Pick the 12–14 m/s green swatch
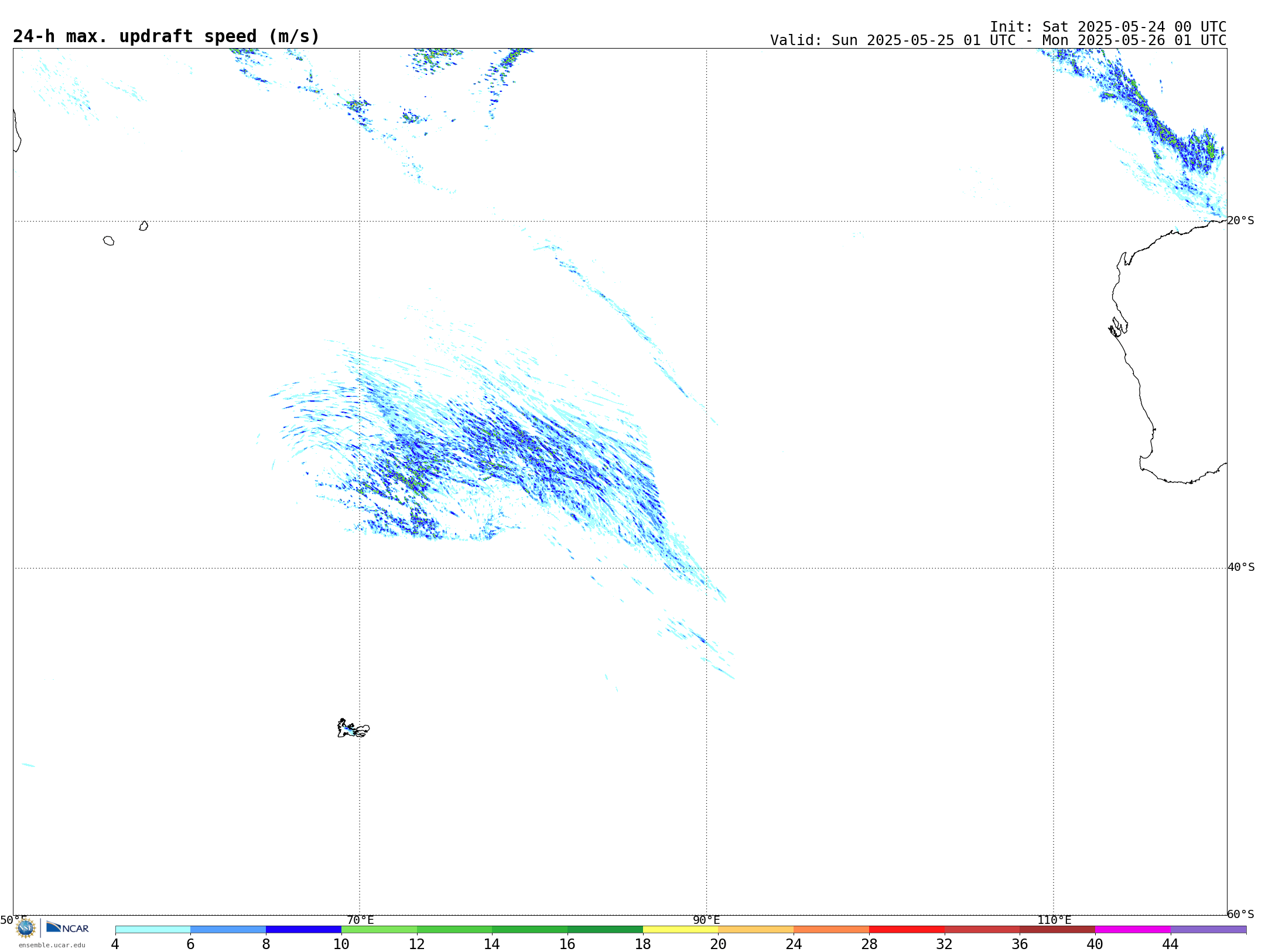1265x952 pixels. point(454,929)
